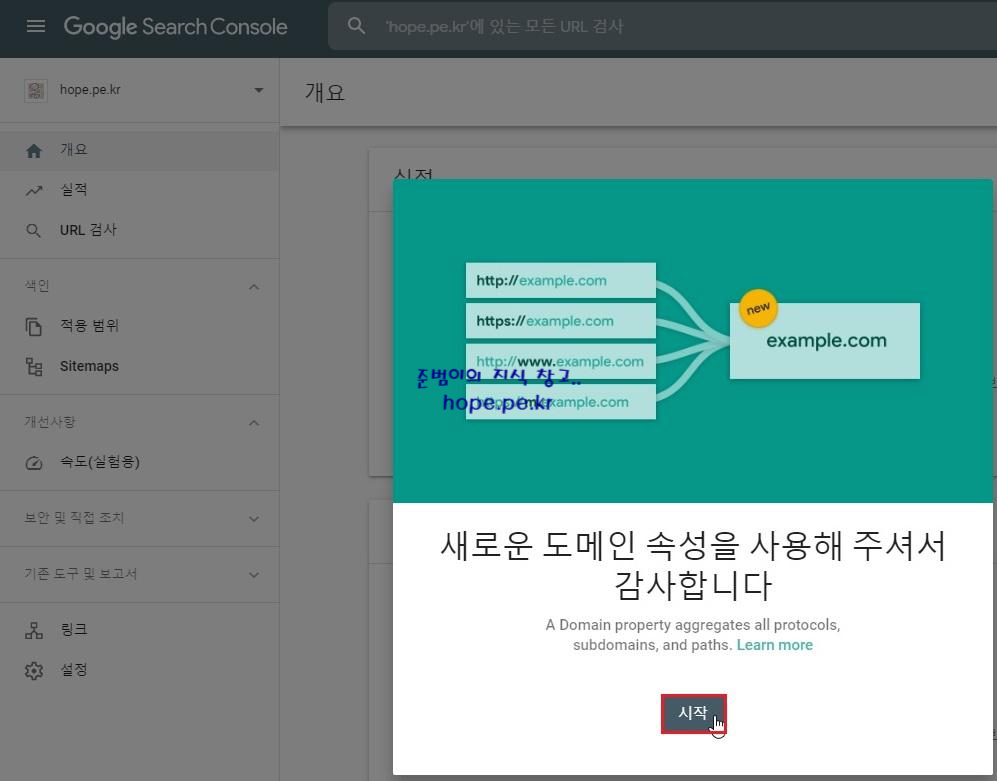Click the speedometer icon beside 속도(실험용)
The image size is (997, 781).
[34, 462]
